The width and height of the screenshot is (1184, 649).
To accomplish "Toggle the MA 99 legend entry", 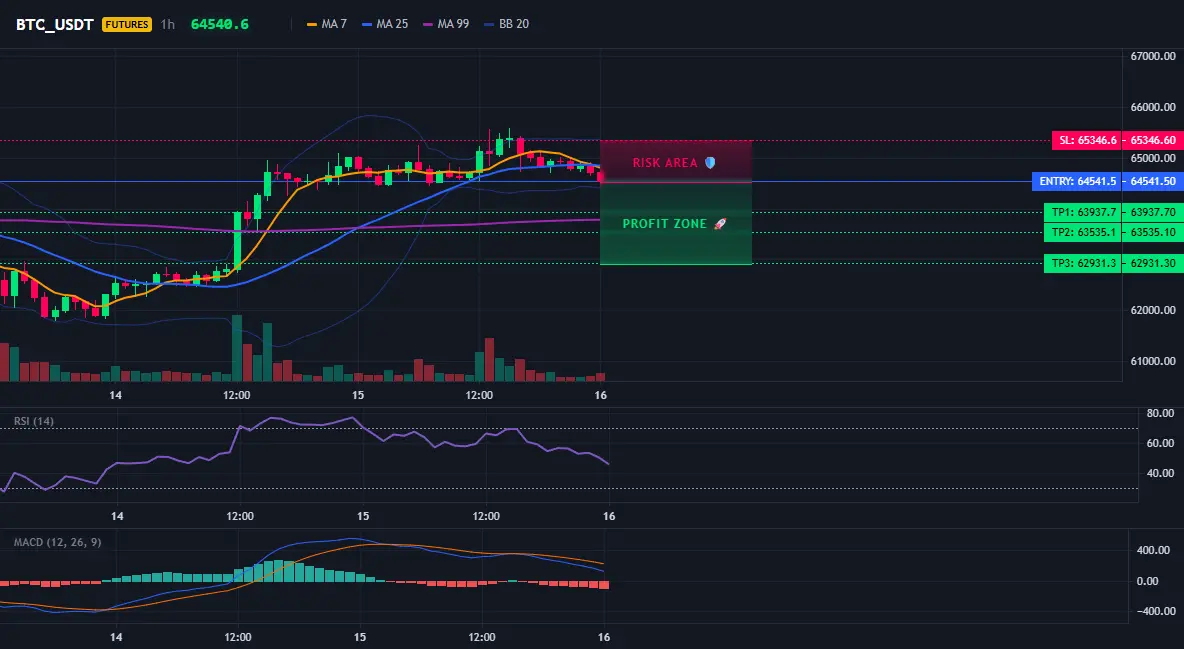I will [446, 24].
